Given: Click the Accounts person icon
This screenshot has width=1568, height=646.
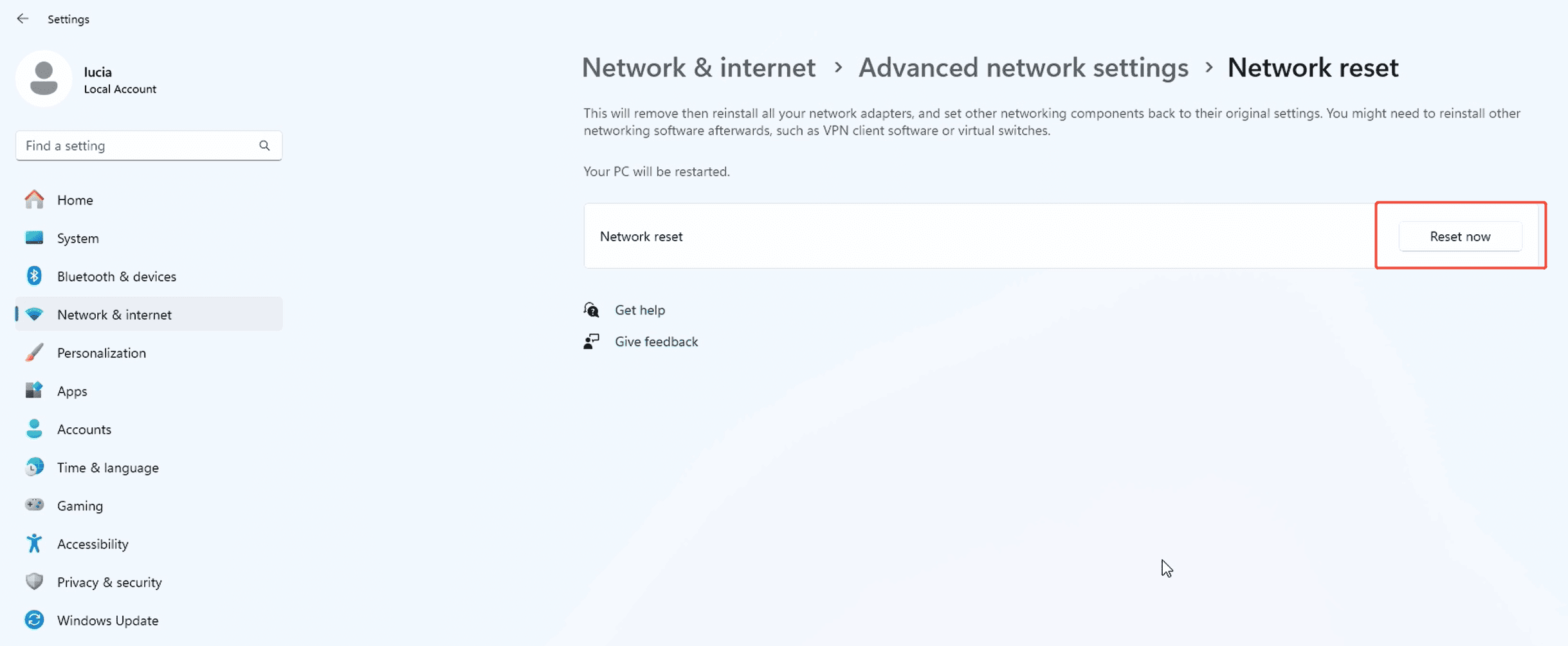Looking at the screenshot, I should (33, 429).
